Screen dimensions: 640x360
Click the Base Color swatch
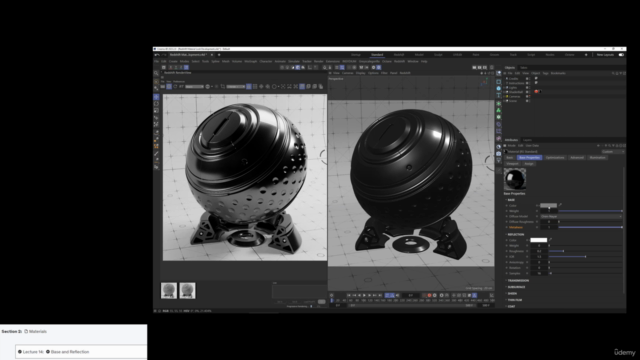pyautogui.click(x=548, y=205)
